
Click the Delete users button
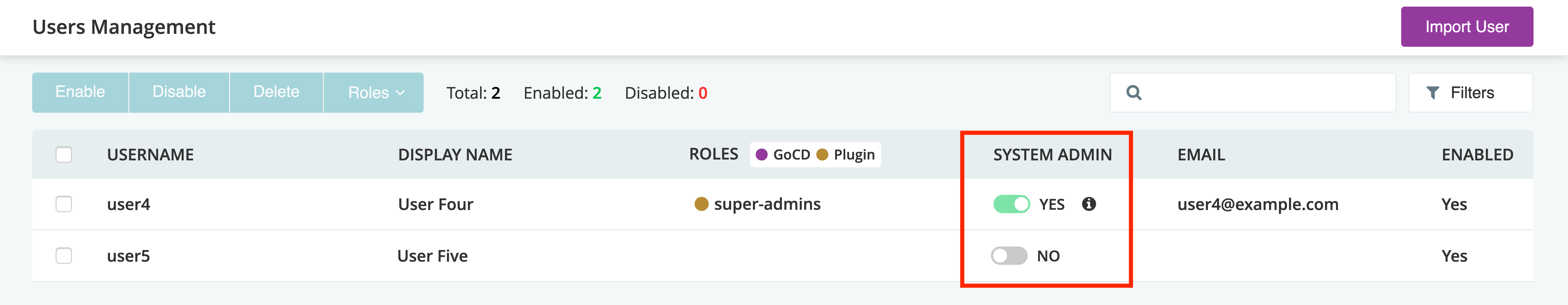(276, 92)
